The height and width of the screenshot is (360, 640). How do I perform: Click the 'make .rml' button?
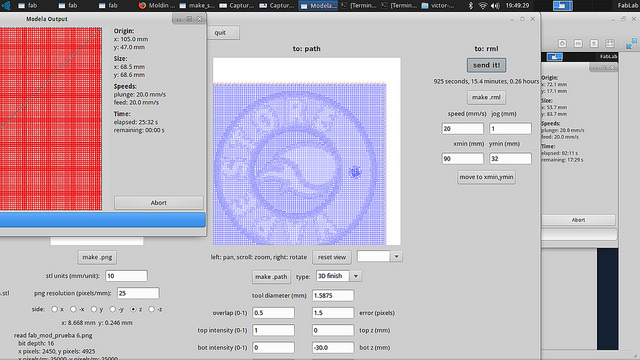click(486, 97)
